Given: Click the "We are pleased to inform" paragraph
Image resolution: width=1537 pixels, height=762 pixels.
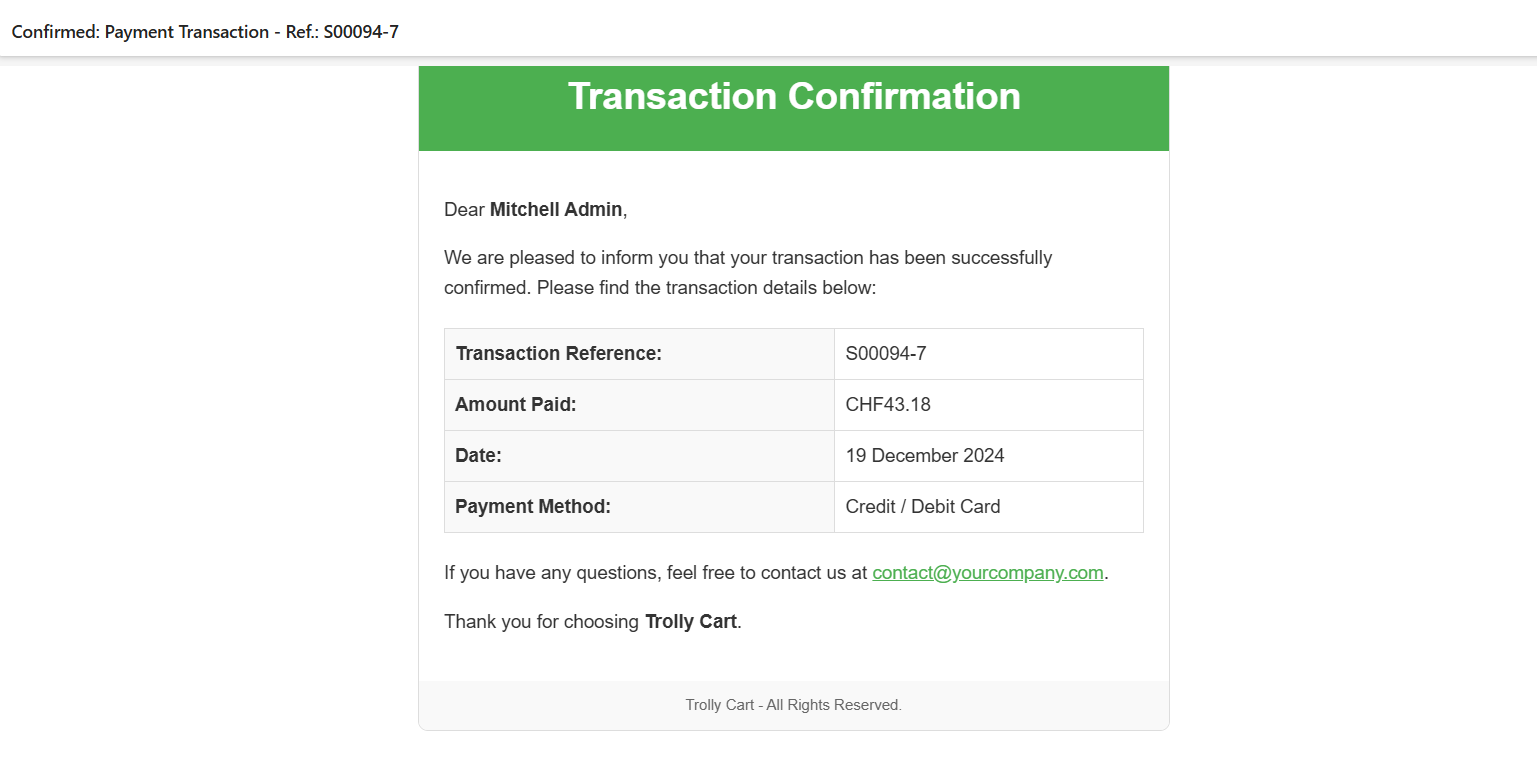Looking at the screenshot, I should point(748,258).
